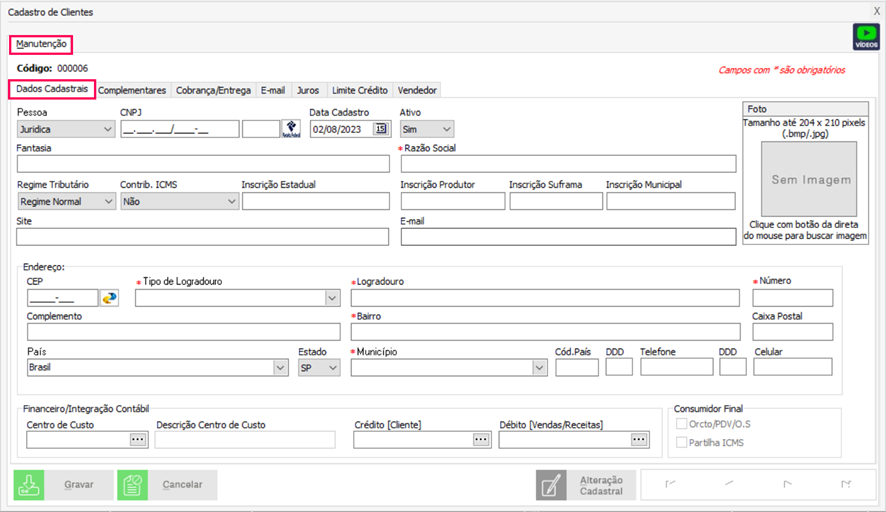This screenshot has height=512, width=886.
Task: Click the CEP address search icon
Action: point(109,298)
